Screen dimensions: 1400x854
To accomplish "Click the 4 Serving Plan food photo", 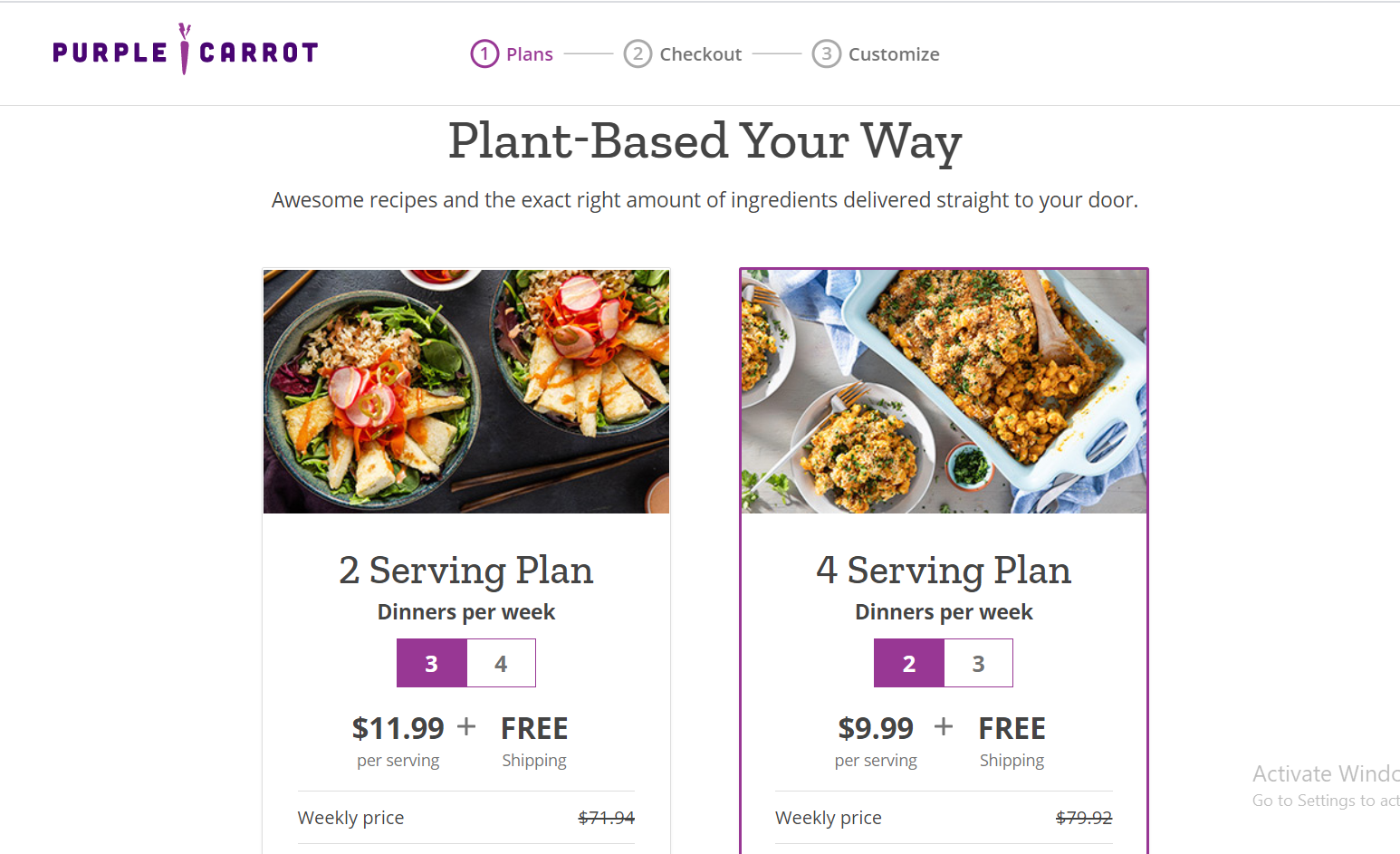I will pyautogui.click(x=944, y=391).
